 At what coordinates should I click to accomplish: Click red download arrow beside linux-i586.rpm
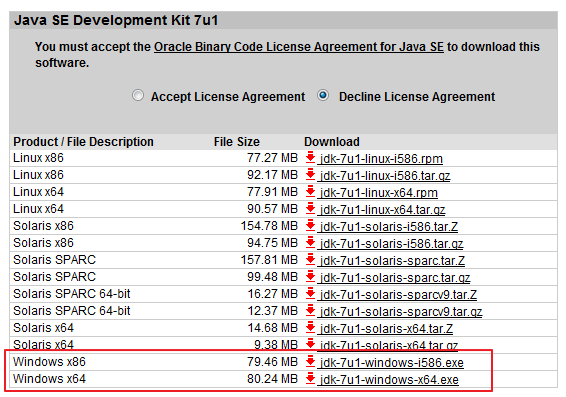tap(310, 158)
